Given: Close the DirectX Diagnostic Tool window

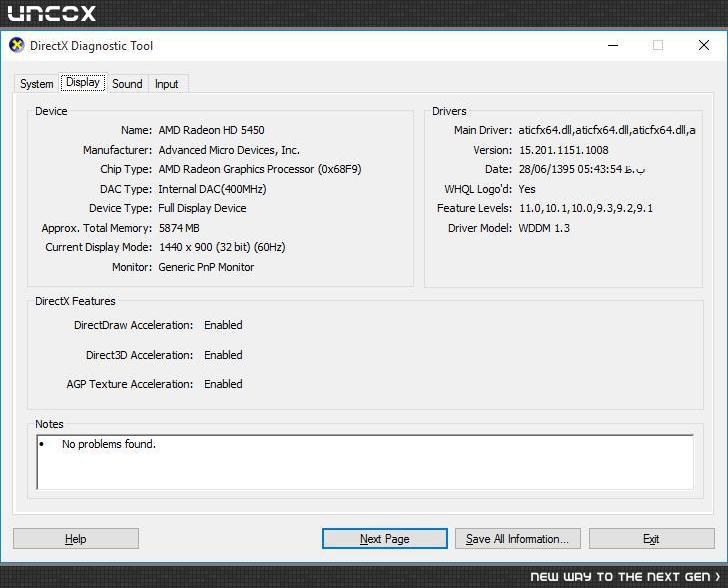Looking at the screenshot, I should tap(704, 46).
